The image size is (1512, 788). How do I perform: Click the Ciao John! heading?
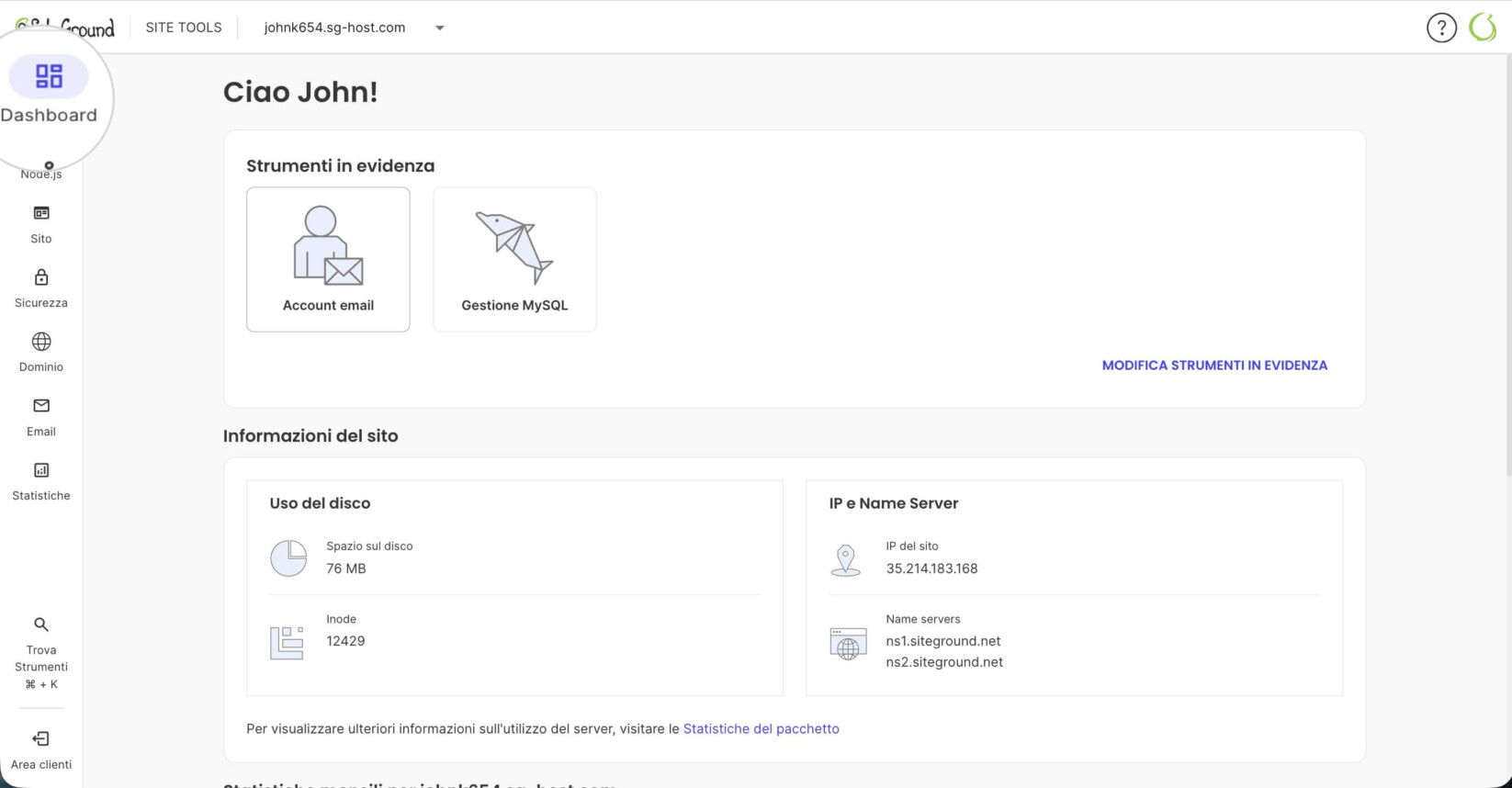pos(300,92)
